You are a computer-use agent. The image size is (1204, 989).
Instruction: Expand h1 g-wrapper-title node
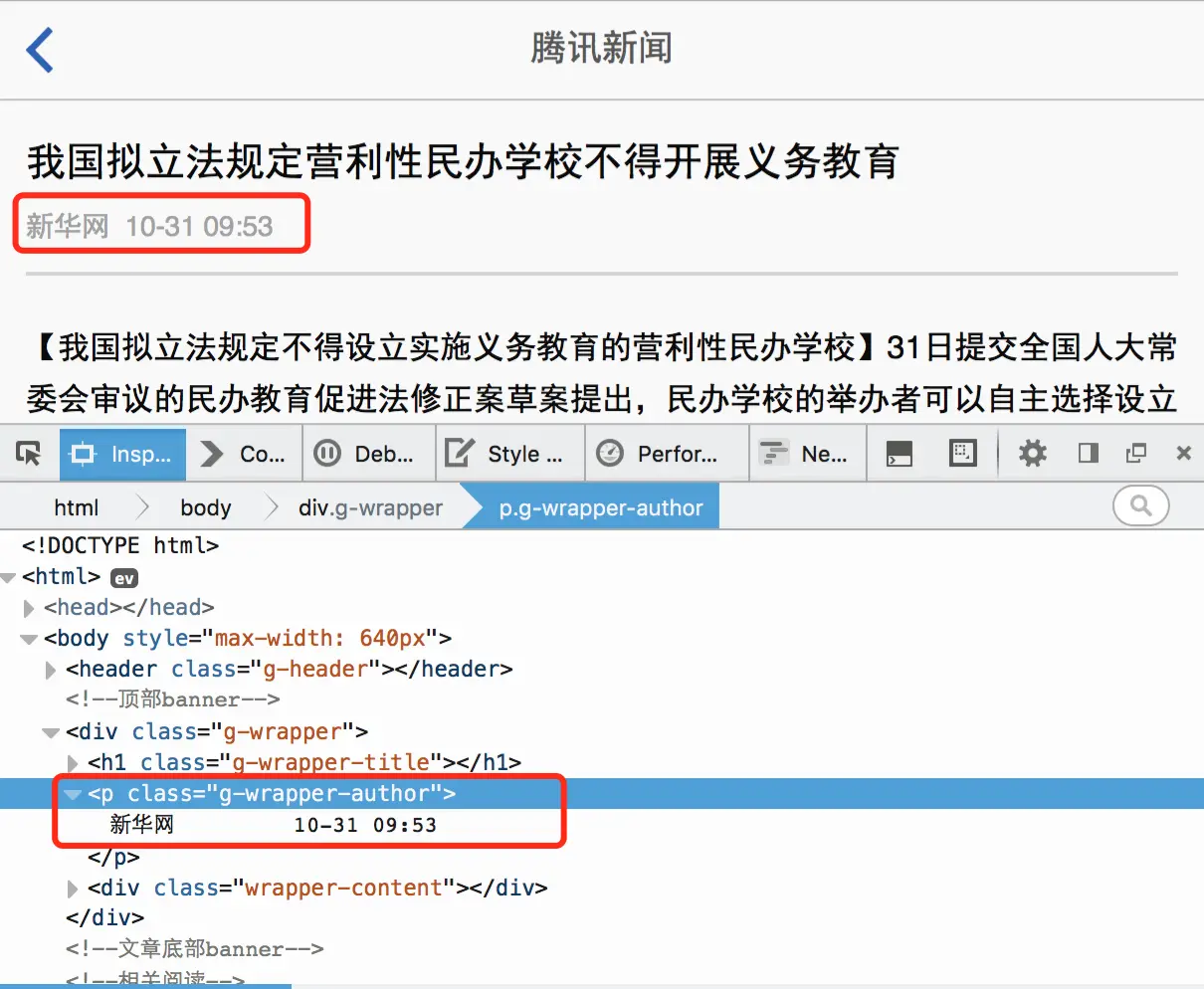[74, 764]
